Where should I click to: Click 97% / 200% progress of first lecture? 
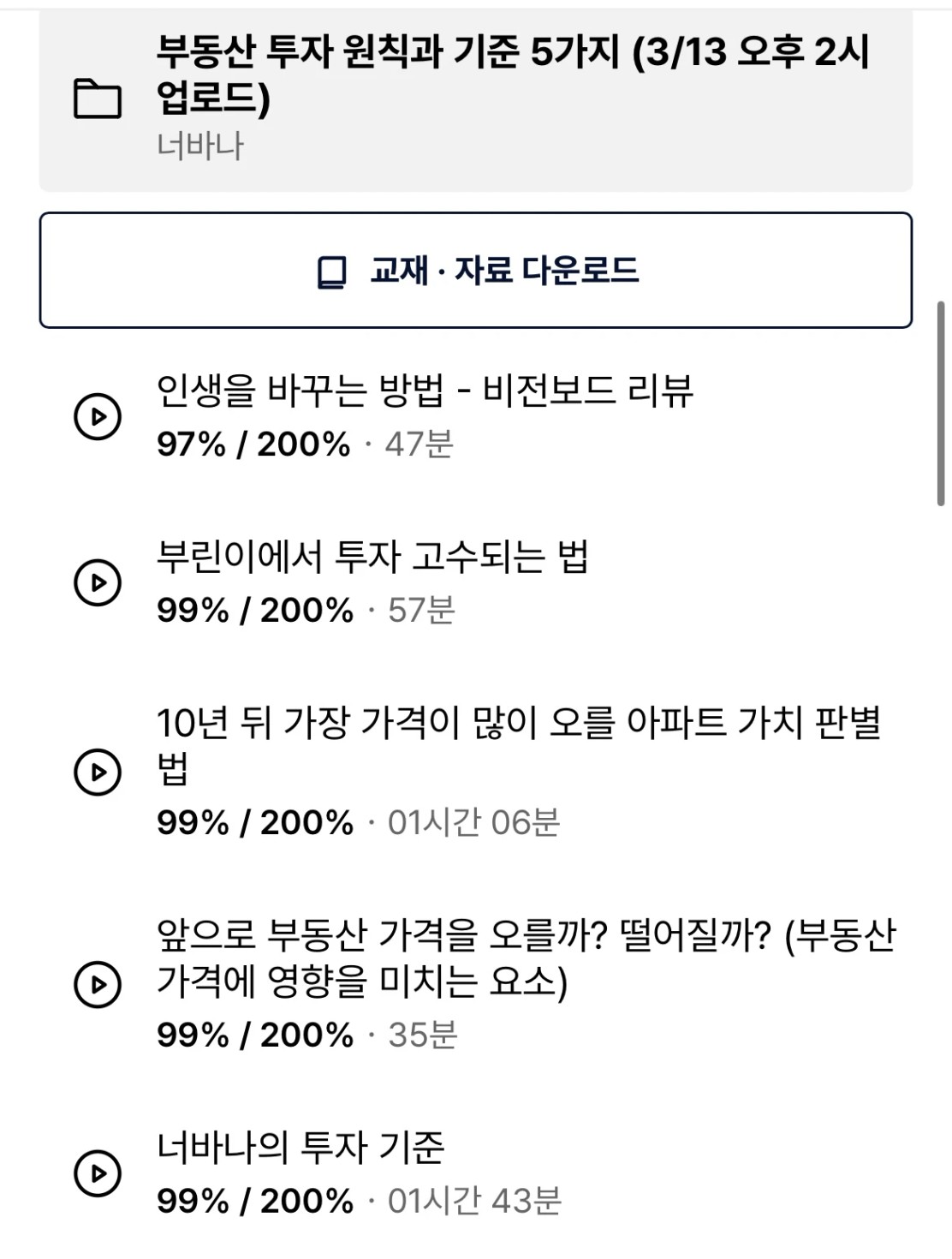tap(253, 445)
